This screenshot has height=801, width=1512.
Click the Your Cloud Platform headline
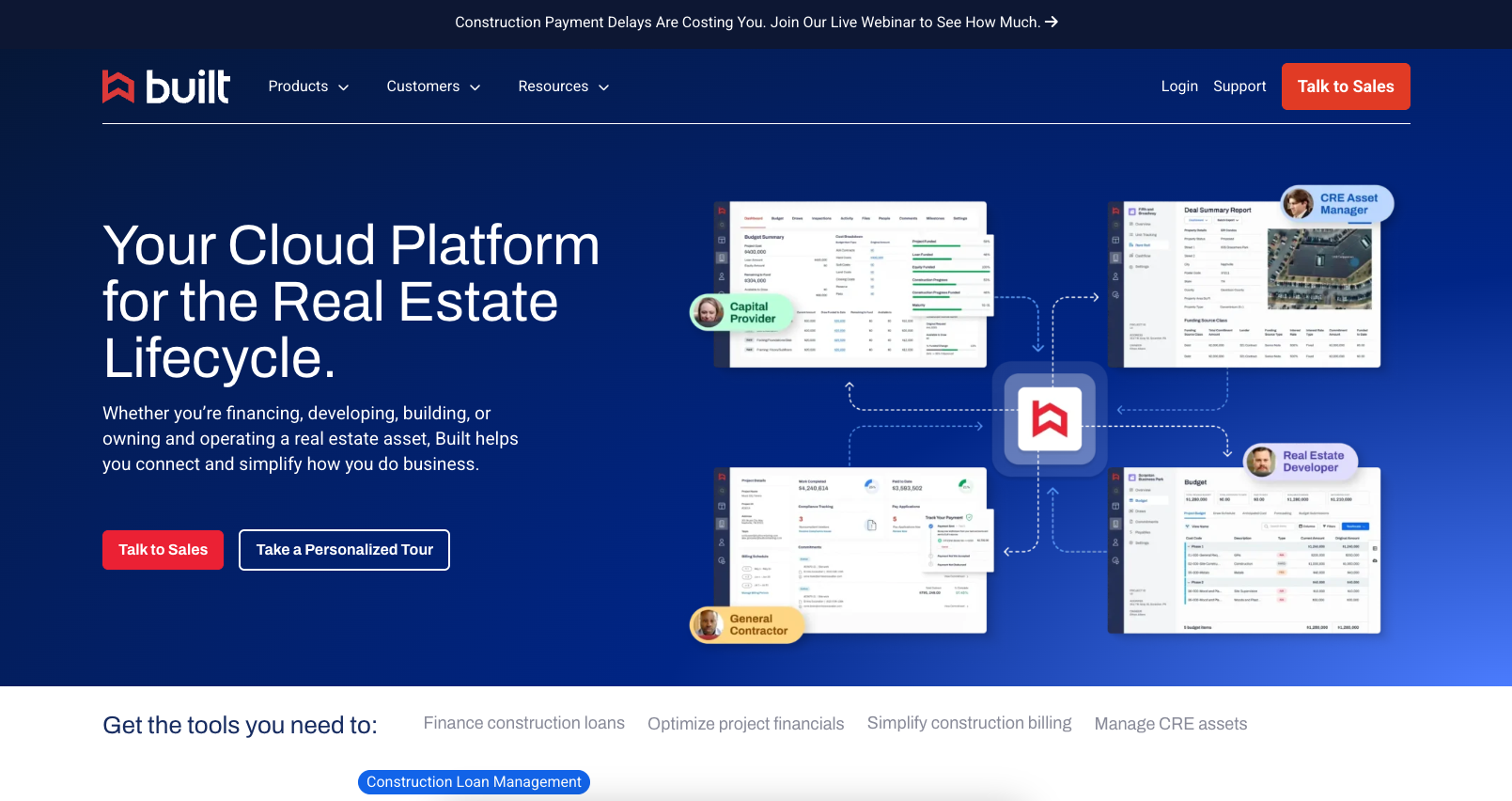point(351,301)
